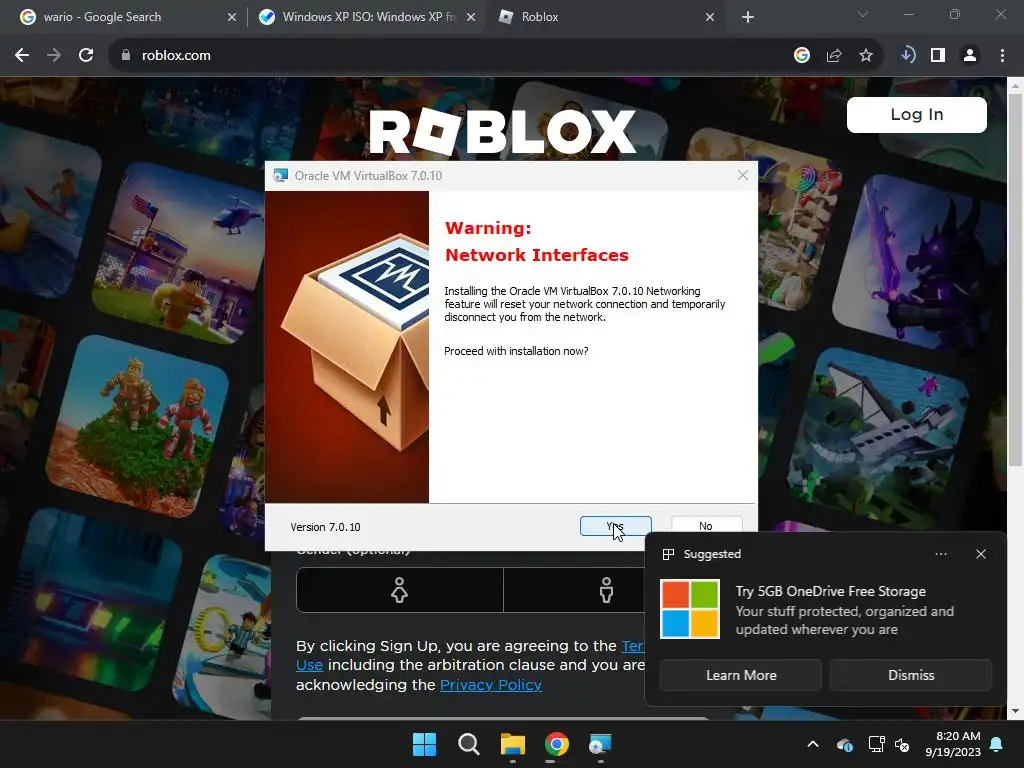Image resolution: width=1024 pixels, height=768 pixels.
Task: Open the Chrome tab search chevron
Action: coord(863,14)
